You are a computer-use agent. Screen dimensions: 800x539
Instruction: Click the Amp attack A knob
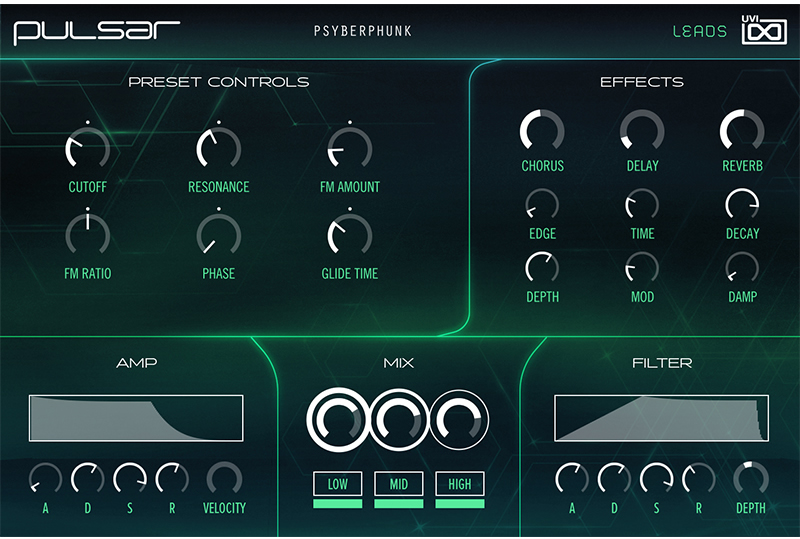45,479
